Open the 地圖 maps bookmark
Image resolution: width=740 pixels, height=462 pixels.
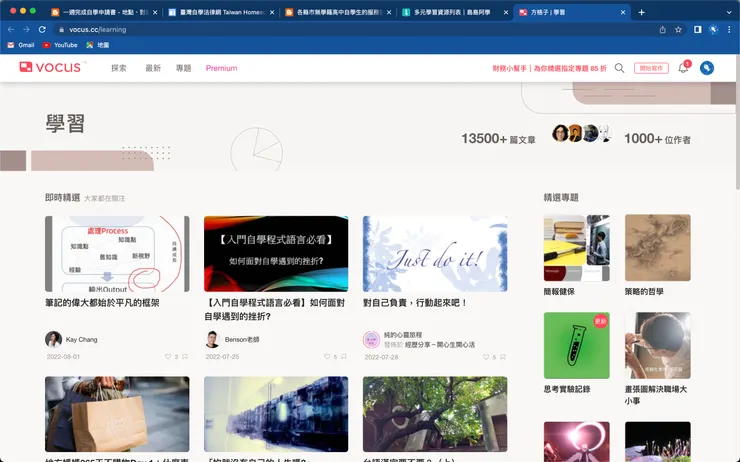pos(98,45)
